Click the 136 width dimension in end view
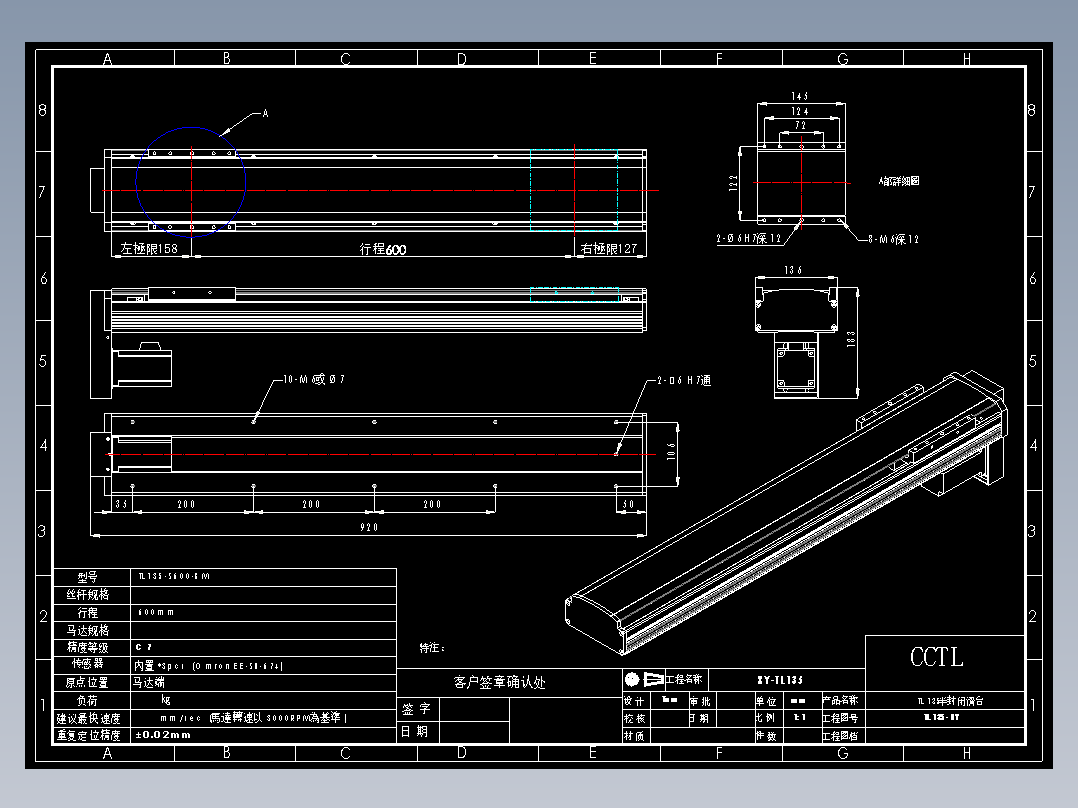 [x=793, y=270]
